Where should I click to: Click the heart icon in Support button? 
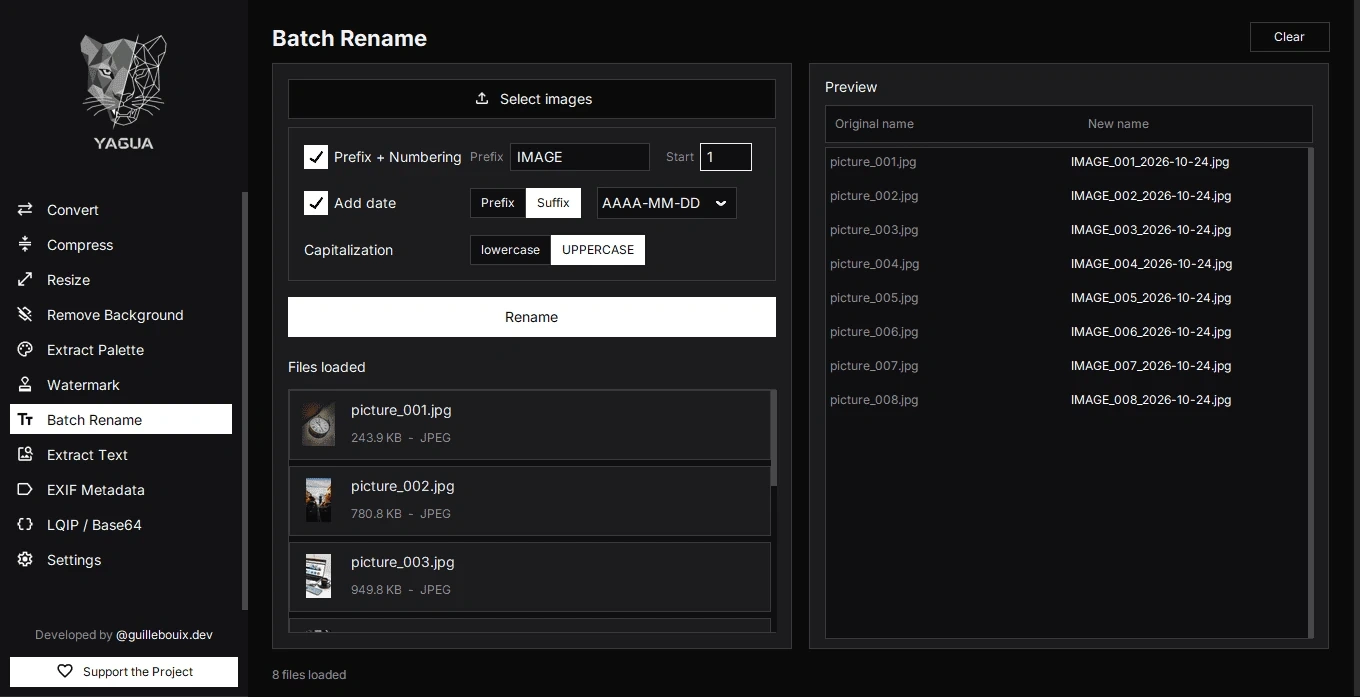click(65, 672)
